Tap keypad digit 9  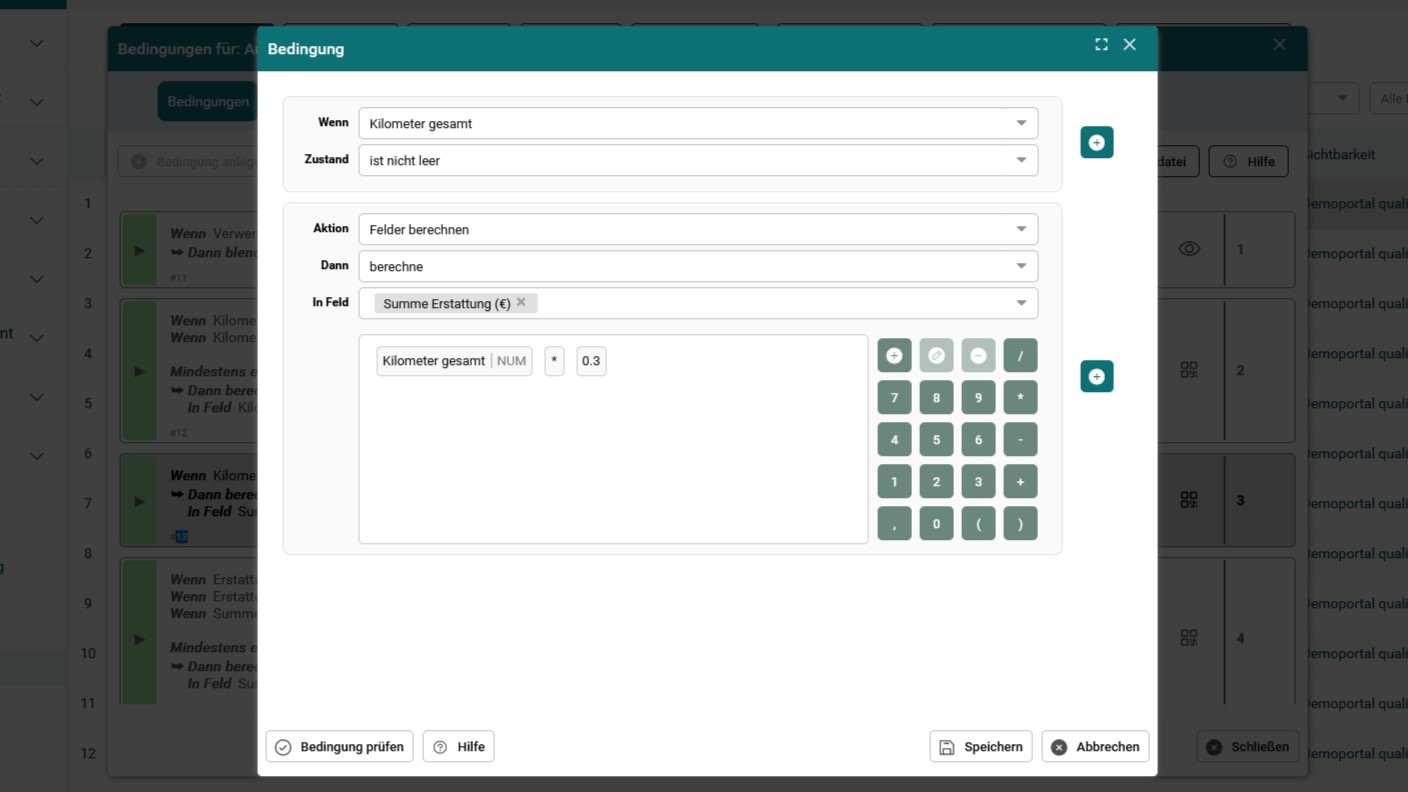(978, 397)
